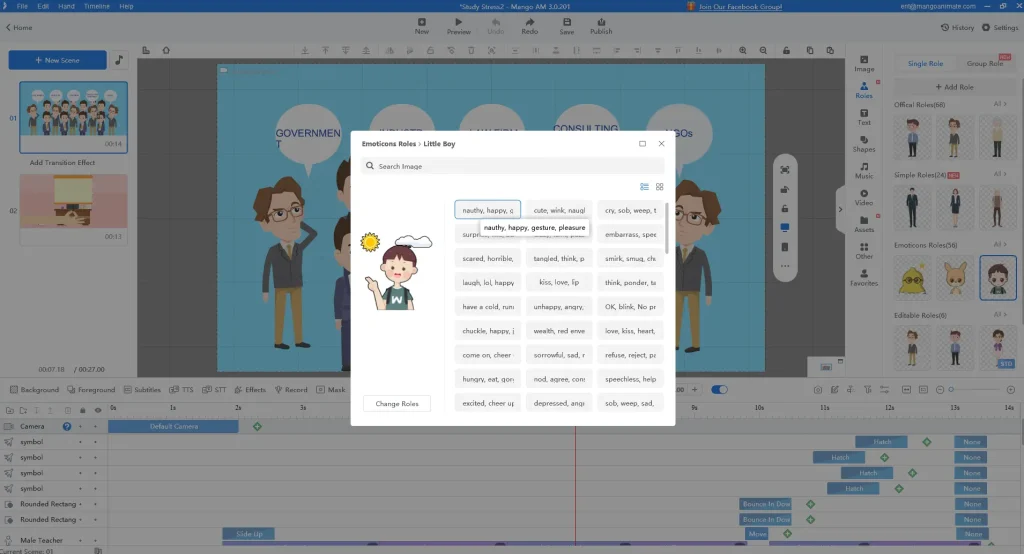Click the zoom in magnifier icon
Image resolution: width=1024 pixels, height=554 pixels.
pos(743,50)
